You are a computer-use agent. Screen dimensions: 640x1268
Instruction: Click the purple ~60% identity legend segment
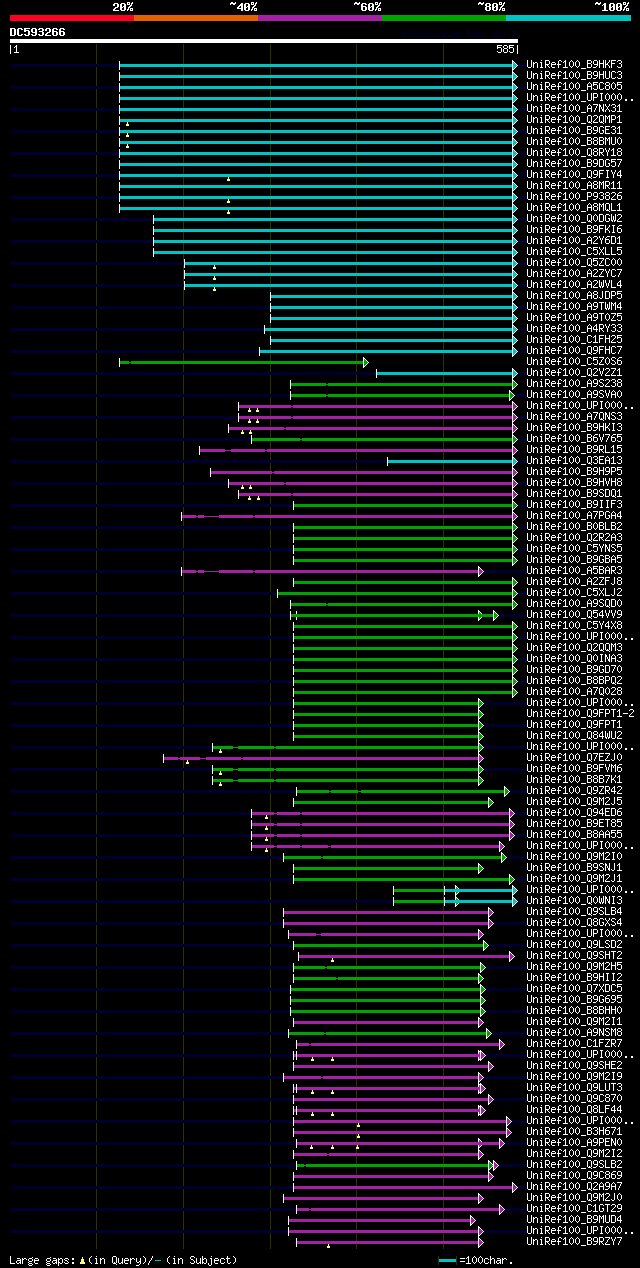click(320, 17)
